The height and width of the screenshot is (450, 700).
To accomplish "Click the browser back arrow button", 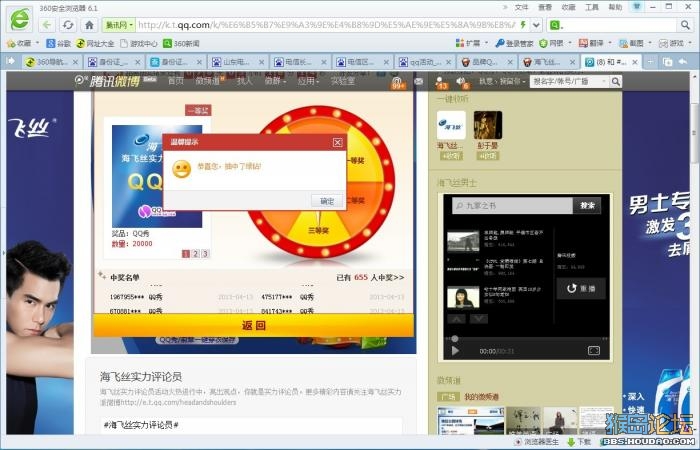I will click(x=47, y=25).
